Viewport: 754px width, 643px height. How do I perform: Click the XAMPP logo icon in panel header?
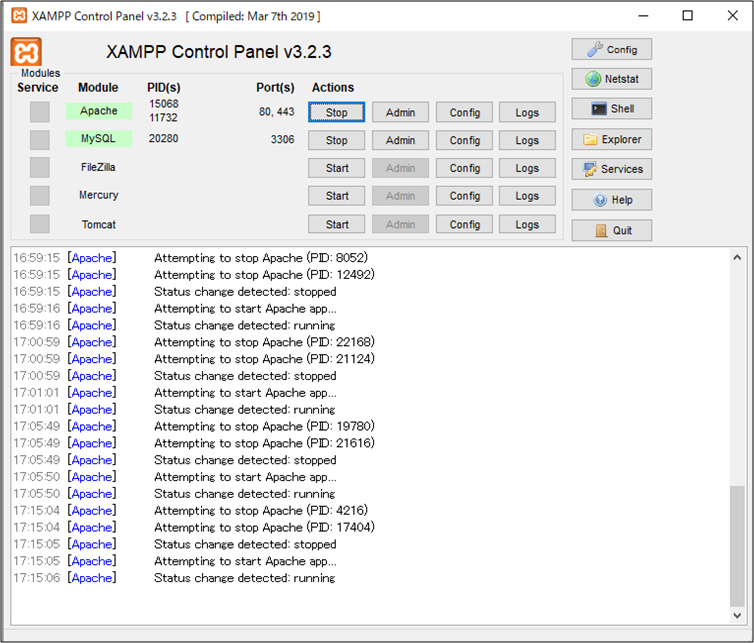click(x=26, y=52)
